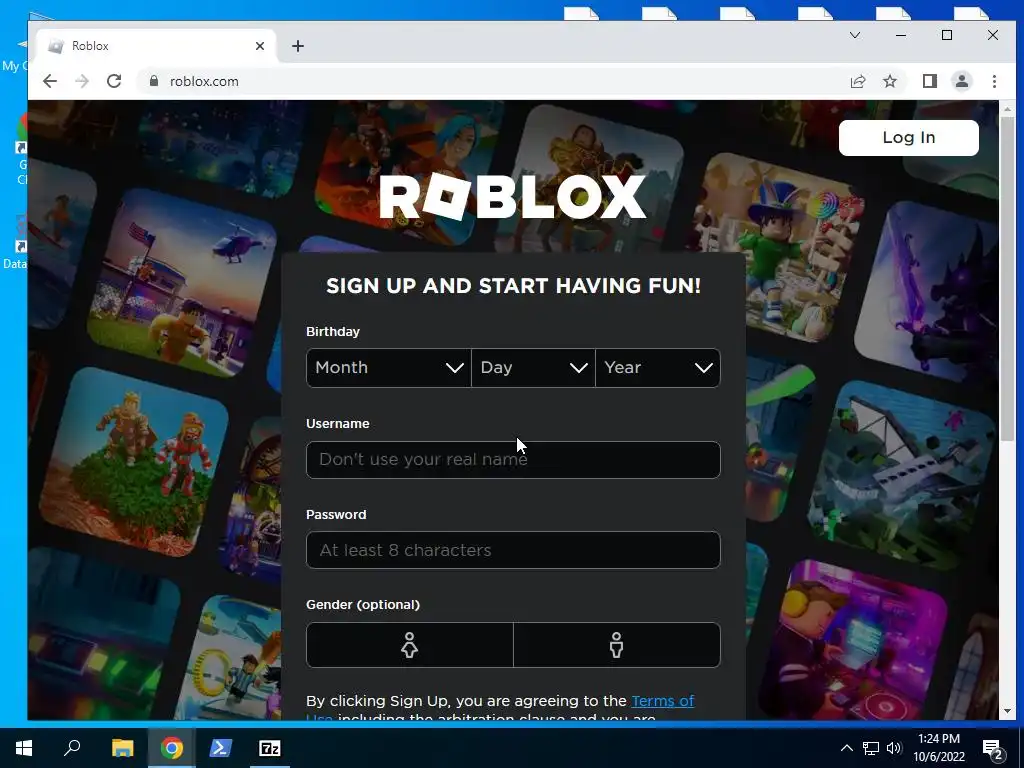Open PowerShell from the taskbar

[x=220, y=748]
